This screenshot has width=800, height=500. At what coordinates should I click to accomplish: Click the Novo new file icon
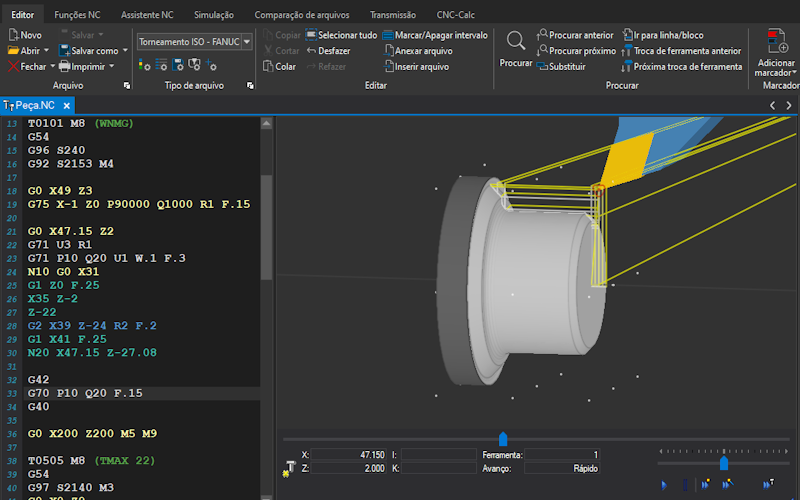pos(13,35)
